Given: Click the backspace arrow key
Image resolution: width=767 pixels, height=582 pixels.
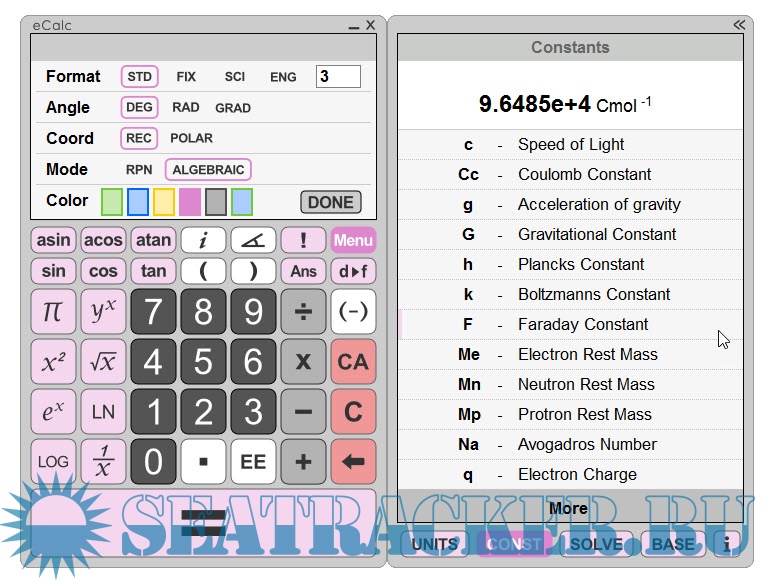Looking at the screenshot, I should click(353, 462).
